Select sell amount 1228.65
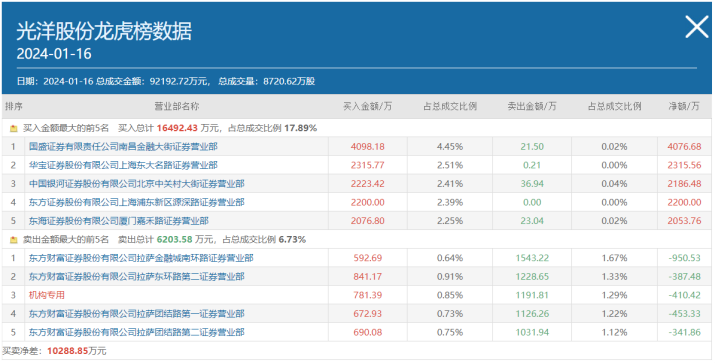This screenshot has width=715, height=363. (x=532, y=276)
